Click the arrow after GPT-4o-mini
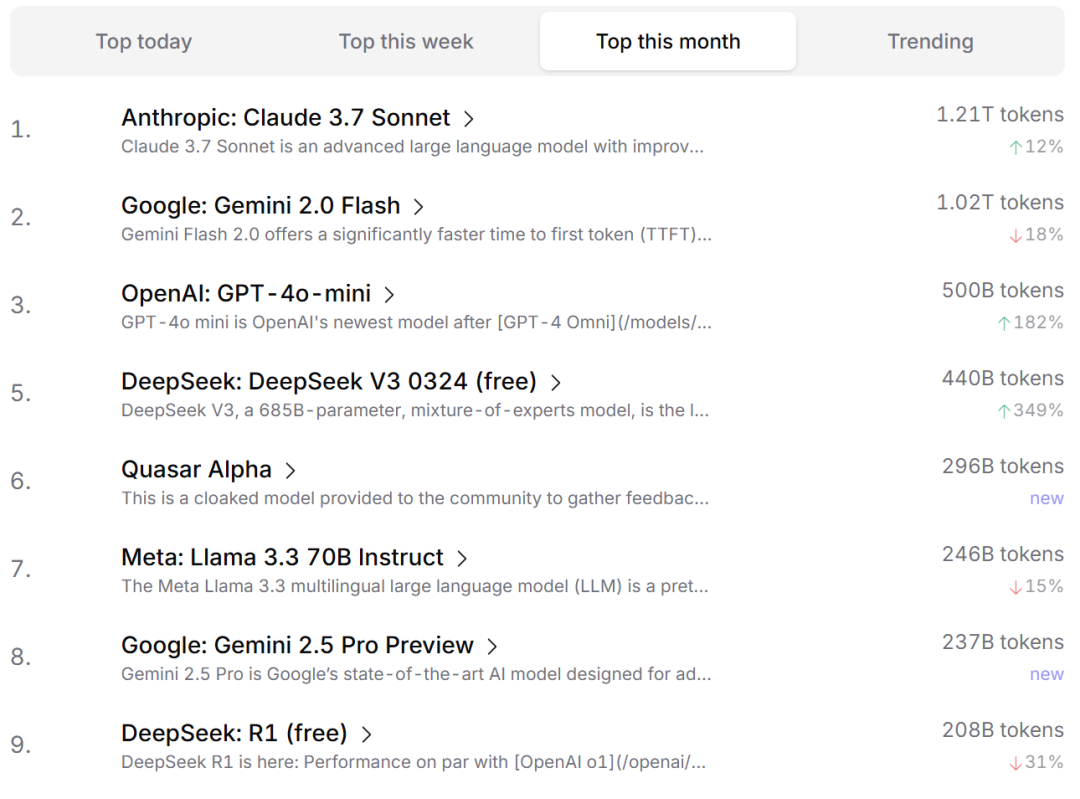This screenshot has width=1080, height=799. coord(389,295)
